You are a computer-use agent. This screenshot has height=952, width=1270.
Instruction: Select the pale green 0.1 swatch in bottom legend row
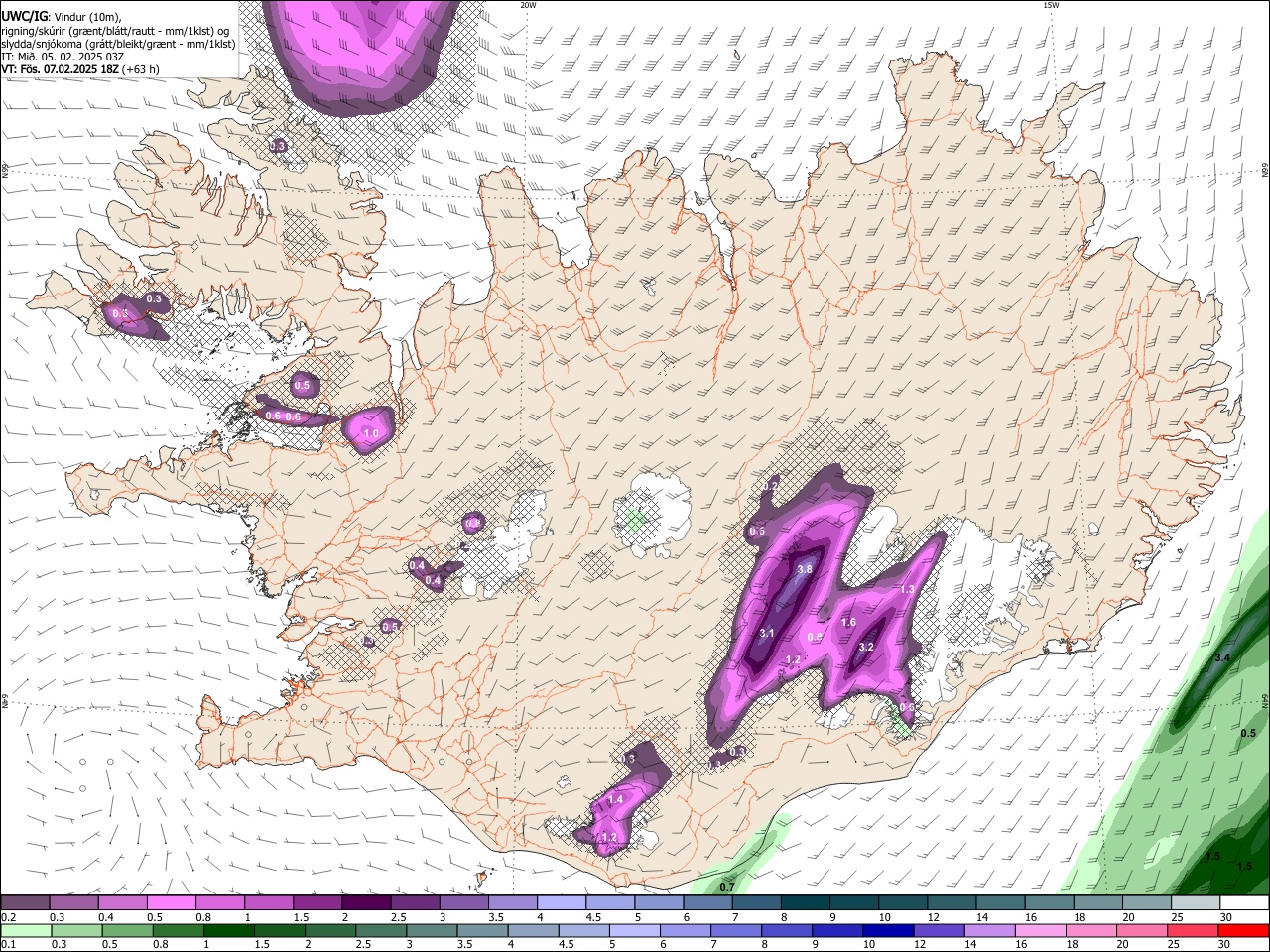pyautogui.click(x=26, y=930)
